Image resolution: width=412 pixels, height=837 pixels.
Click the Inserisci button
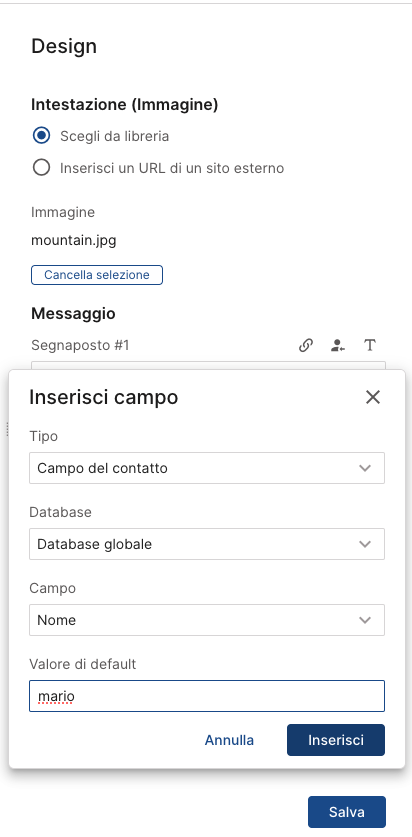pos(336,740)
